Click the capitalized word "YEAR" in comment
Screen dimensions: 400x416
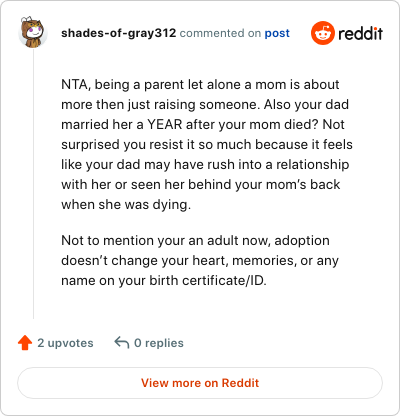click(165, 124)
